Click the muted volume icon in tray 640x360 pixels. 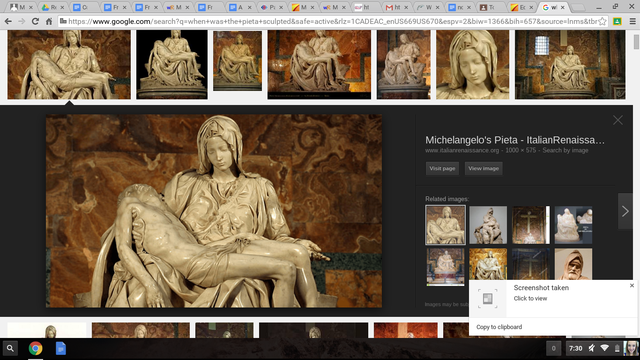[591, 348]
